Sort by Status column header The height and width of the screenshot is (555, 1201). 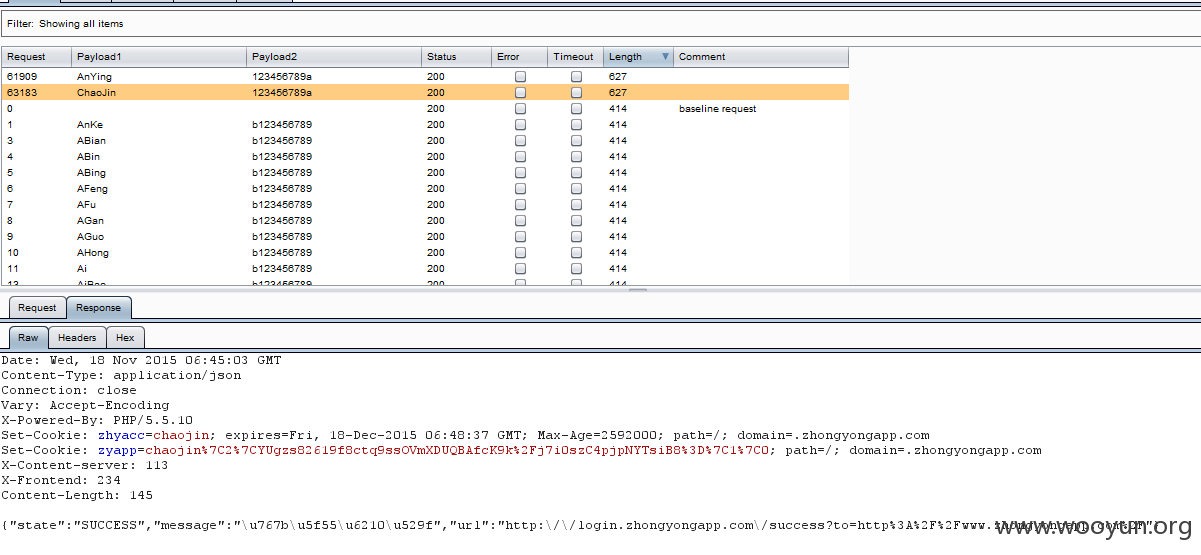click(x=456, y=57)
